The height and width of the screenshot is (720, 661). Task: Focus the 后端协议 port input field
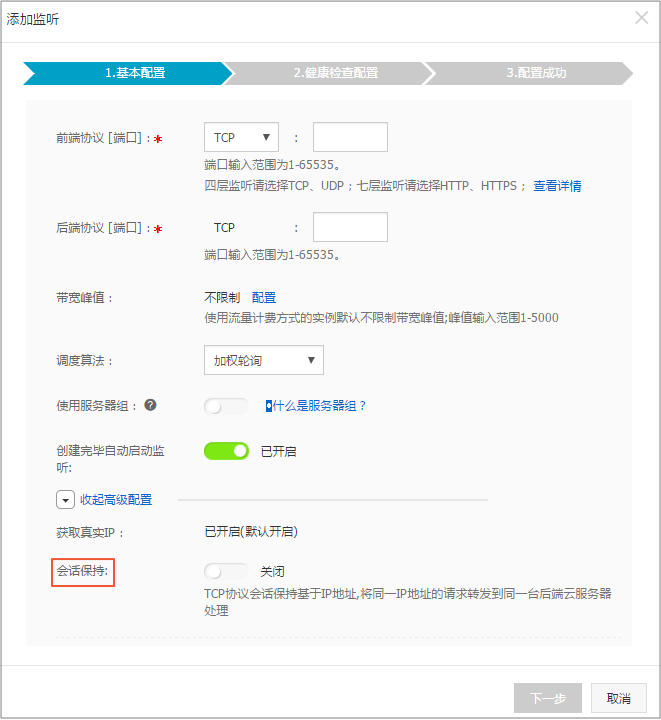pyautogui.click(x=350, y=227)
